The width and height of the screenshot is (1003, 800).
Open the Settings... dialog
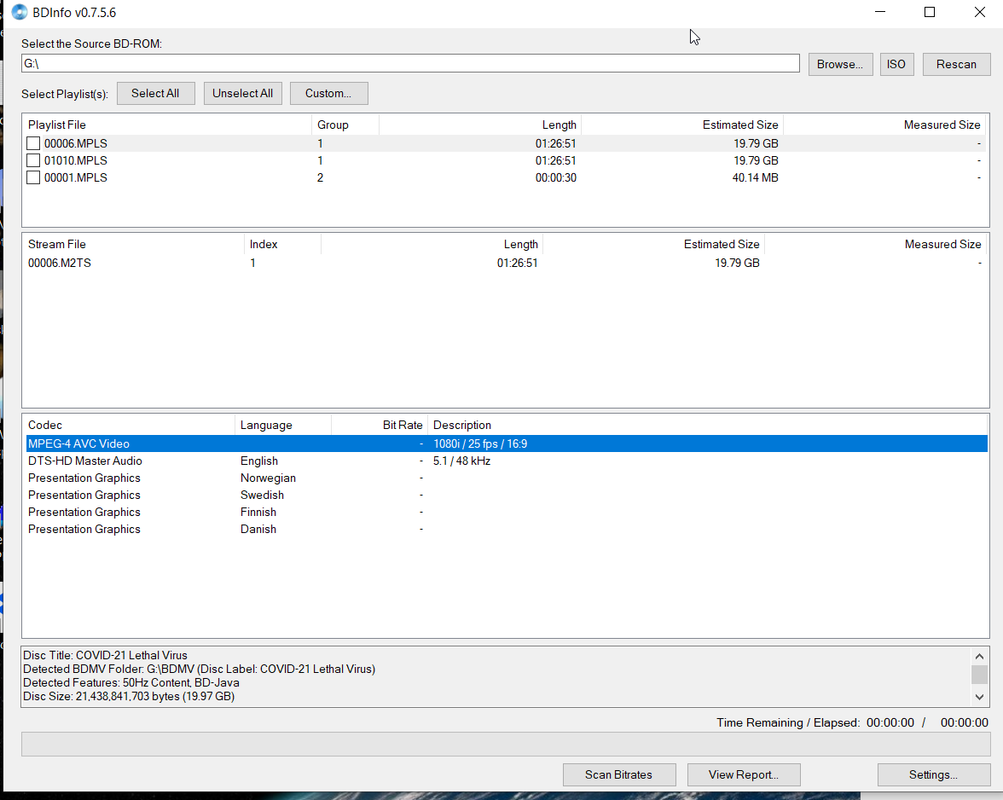[934, 774]
